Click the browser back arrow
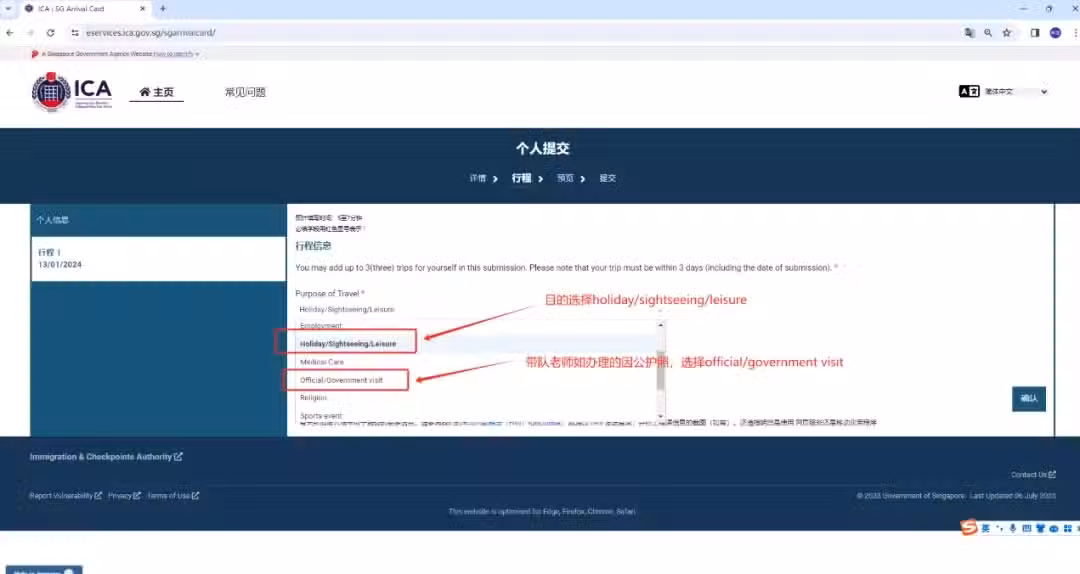The image size is (1080, 574). (x=10, y=32)
